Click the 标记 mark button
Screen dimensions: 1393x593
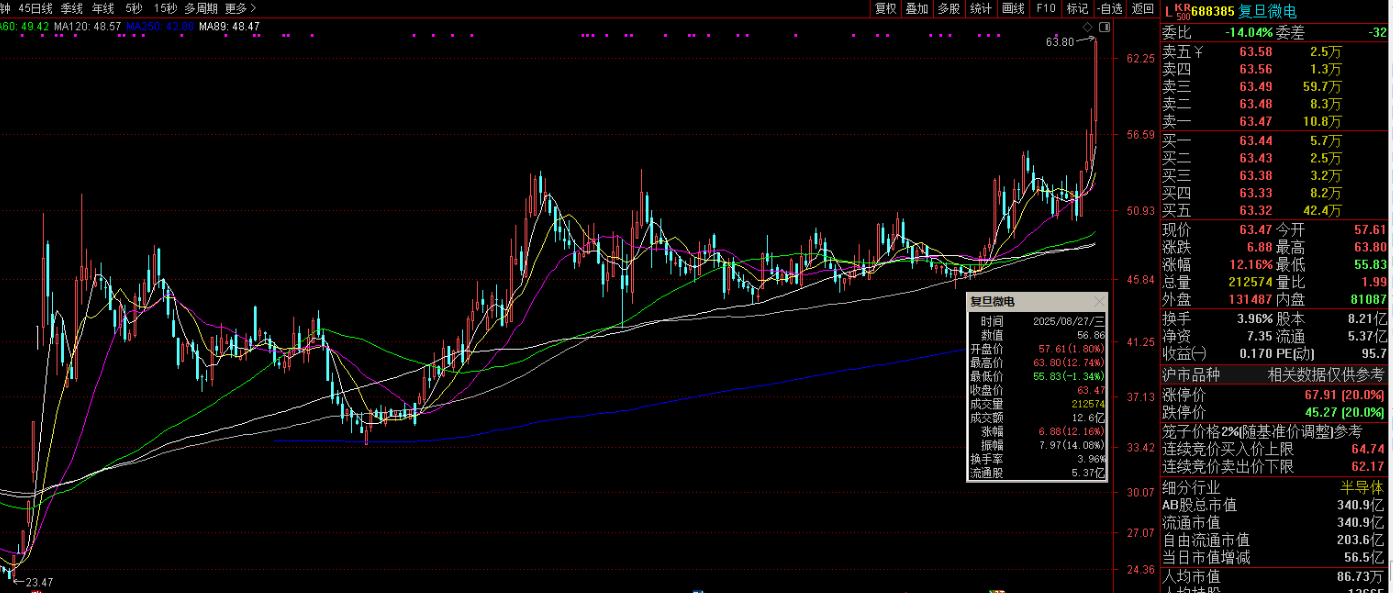pos(1077,8)
